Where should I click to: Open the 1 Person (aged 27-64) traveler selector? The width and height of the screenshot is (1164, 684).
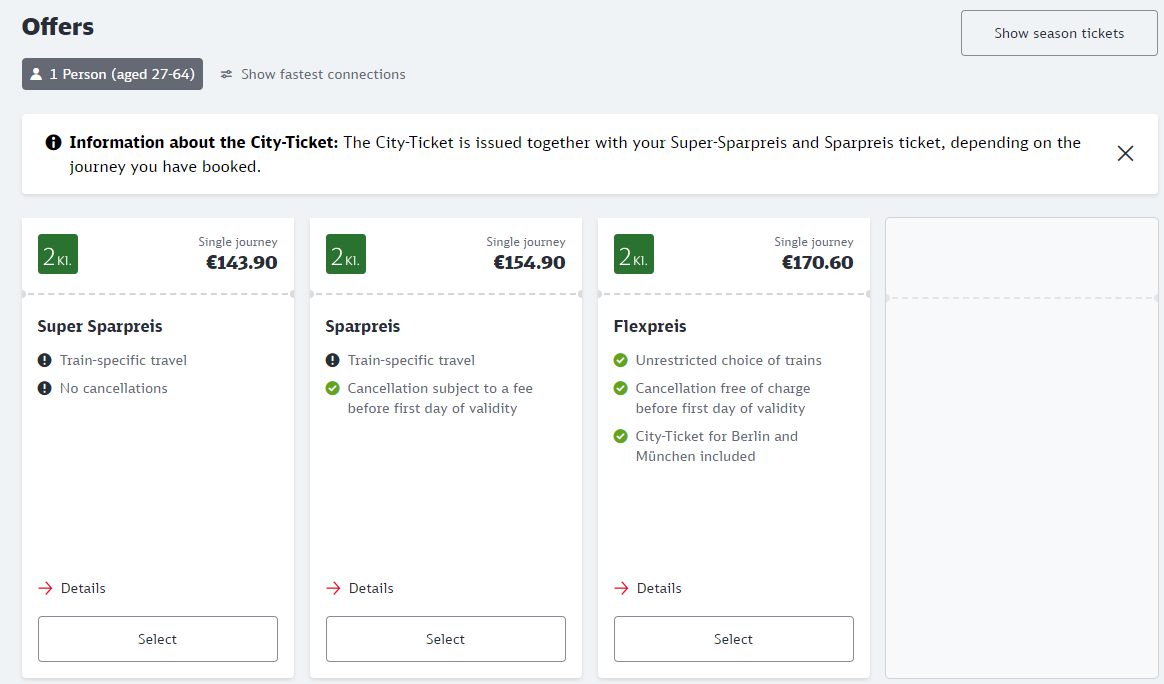112,74
